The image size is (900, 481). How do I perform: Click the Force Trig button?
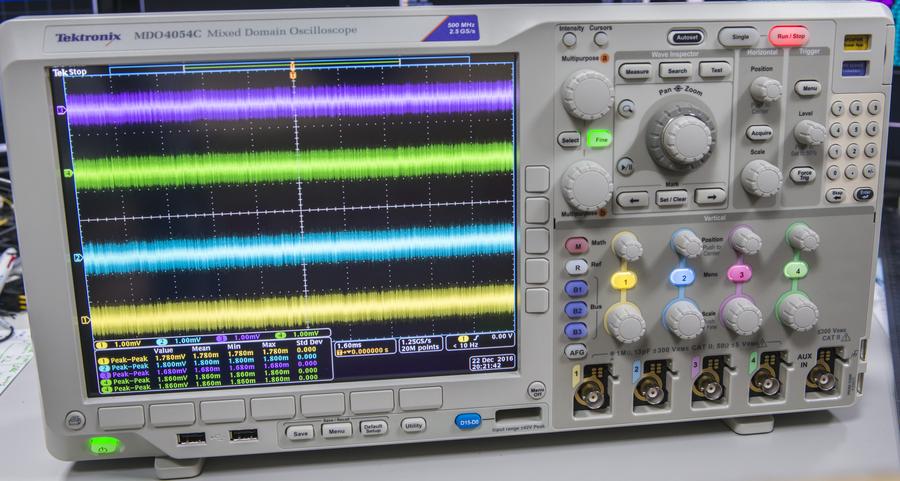pyautogui.click(x=803, y=175)
